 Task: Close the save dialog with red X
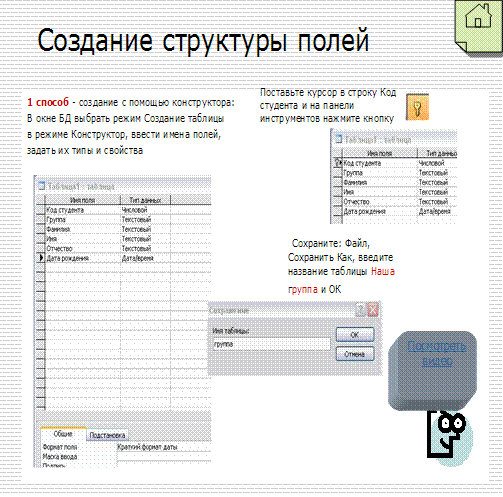[x=373, y=310]
